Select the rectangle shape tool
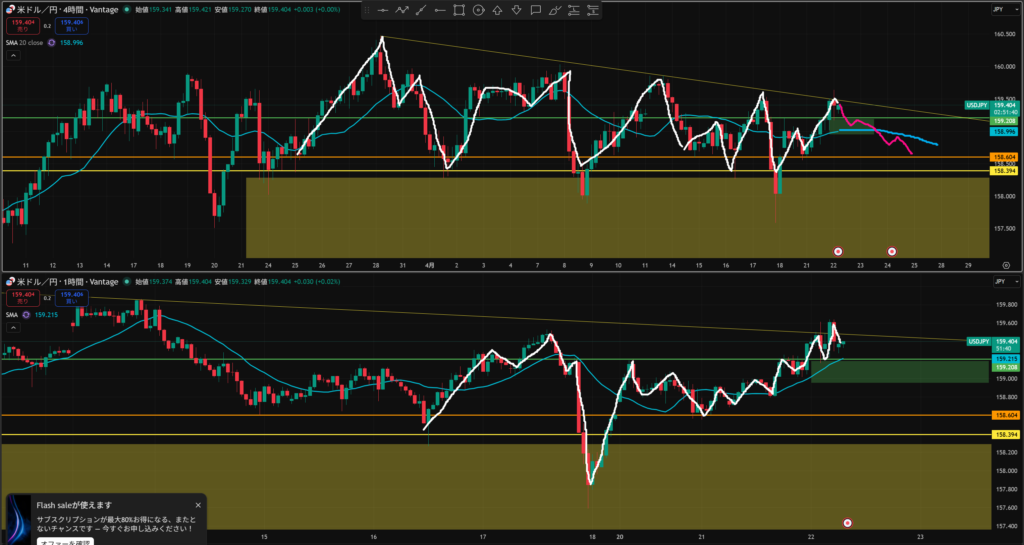 click(x=459, y=10)
